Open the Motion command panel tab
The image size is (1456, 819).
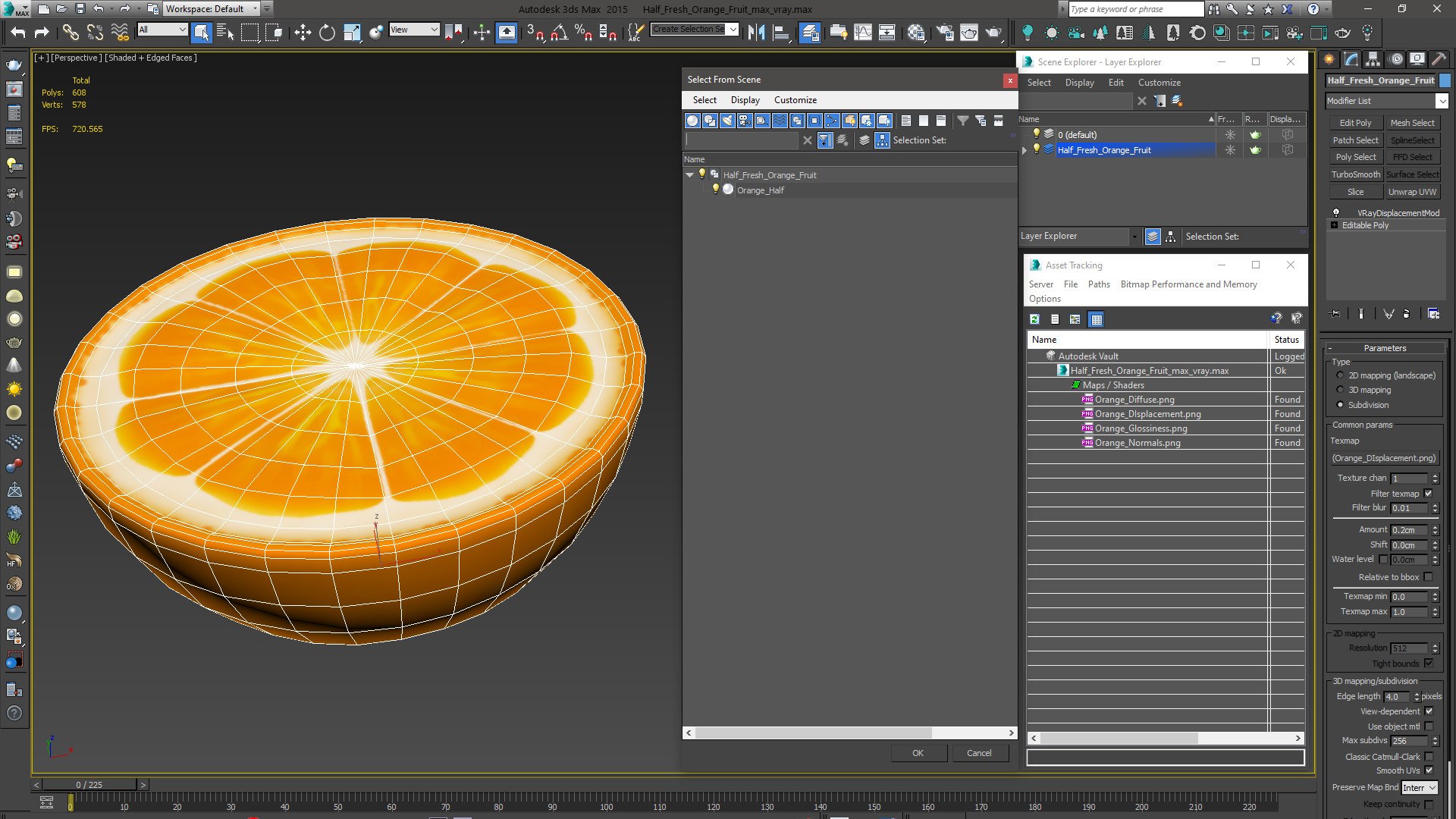1395,59
